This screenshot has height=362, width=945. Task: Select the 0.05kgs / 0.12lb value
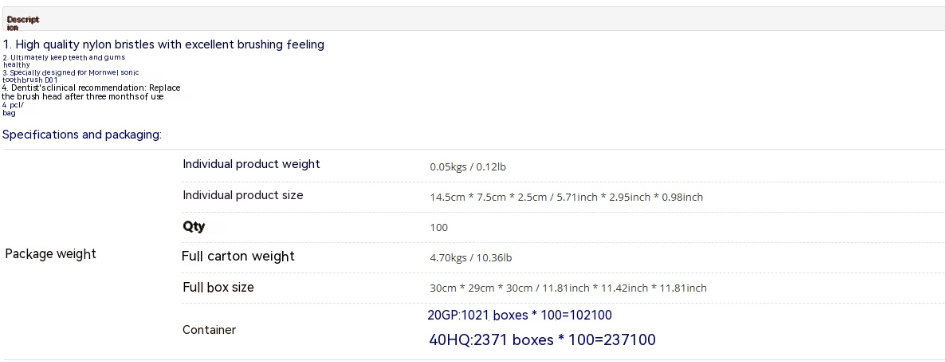click(x=468, y=167)
